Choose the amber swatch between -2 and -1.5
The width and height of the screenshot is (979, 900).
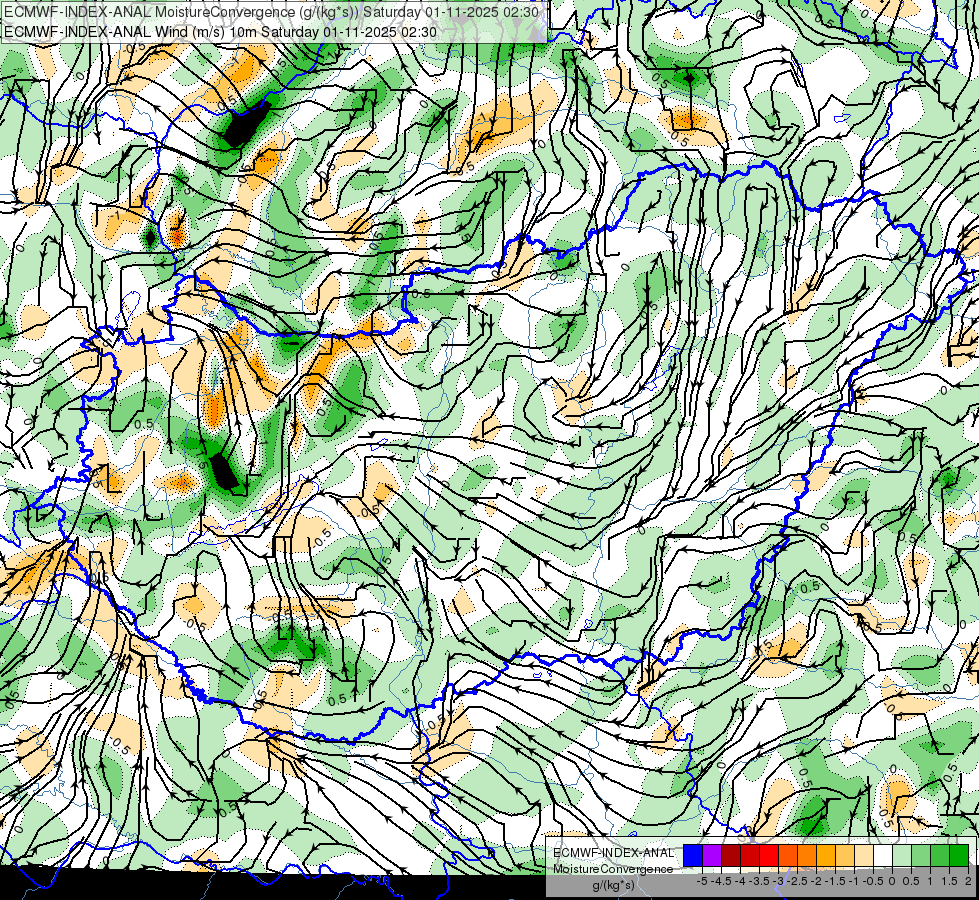826,856
